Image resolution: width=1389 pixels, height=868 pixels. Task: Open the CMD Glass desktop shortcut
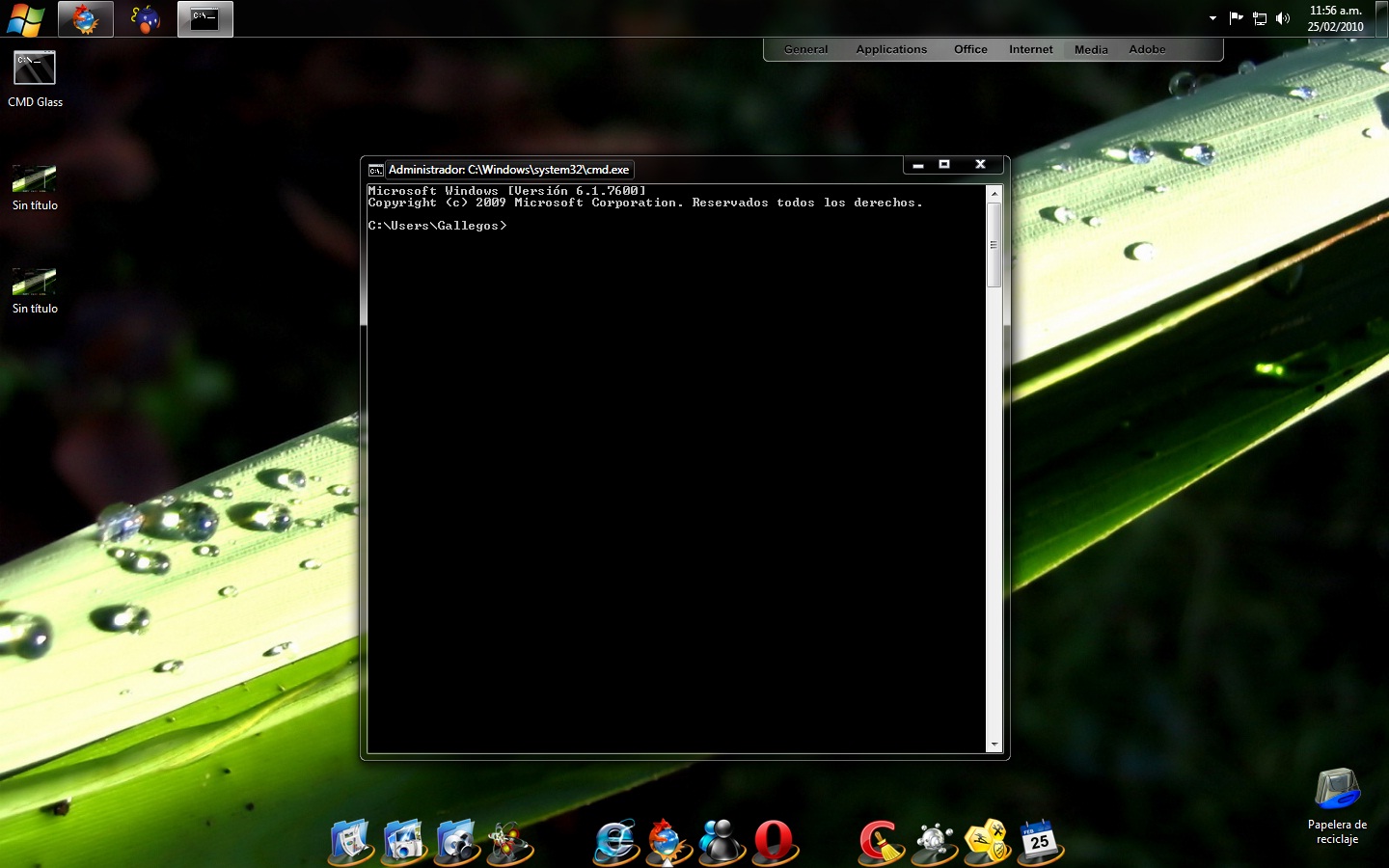pyautogui.click(x=35, y=79)
